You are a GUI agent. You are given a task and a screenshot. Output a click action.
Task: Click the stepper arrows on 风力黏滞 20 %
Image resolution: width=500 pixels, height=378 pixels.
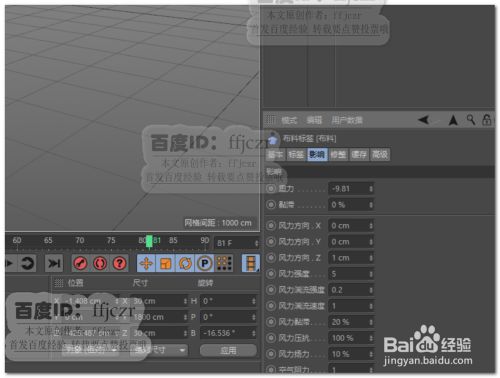click(x=371, y=322)
